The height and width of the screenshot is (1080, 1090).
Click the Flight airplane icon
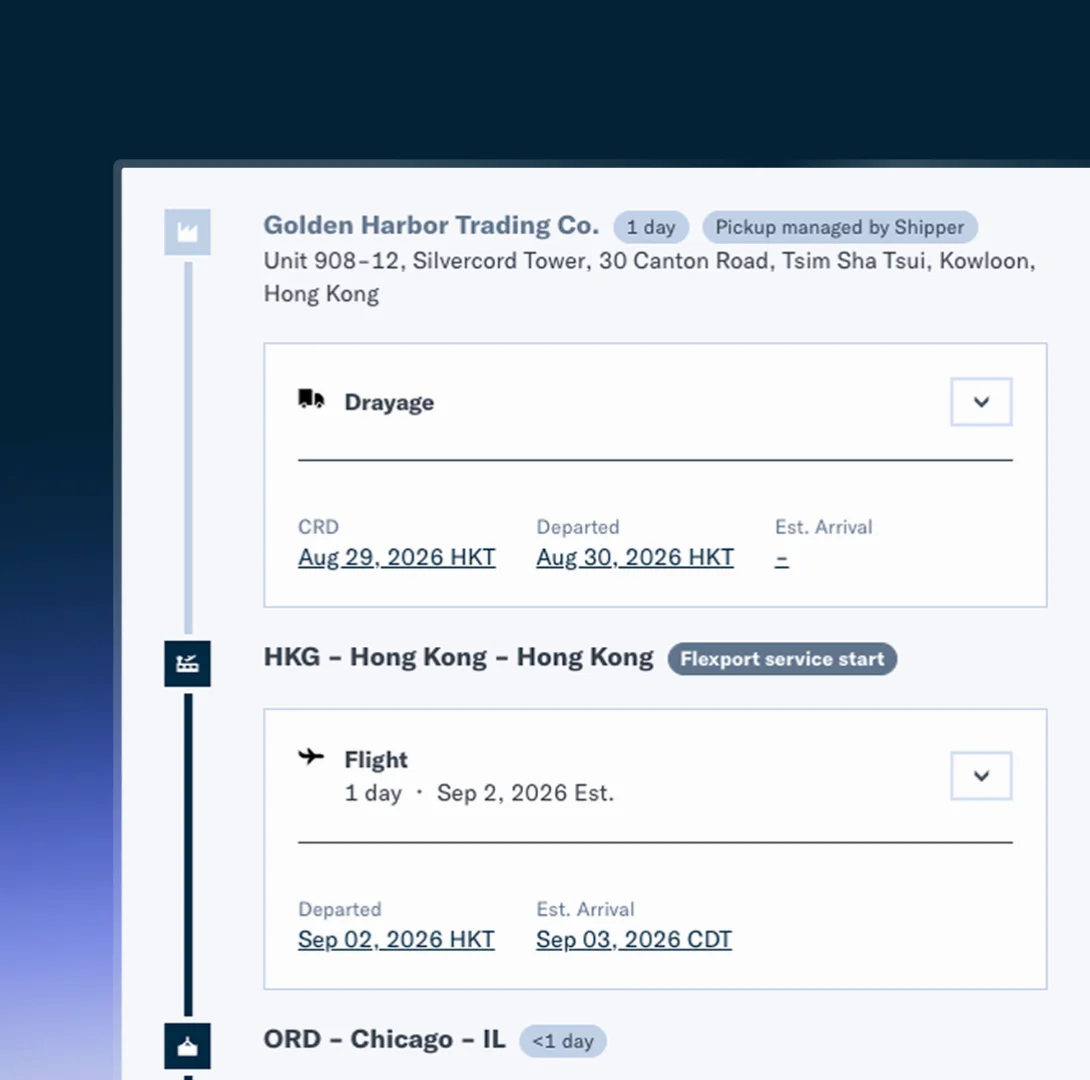311,756
